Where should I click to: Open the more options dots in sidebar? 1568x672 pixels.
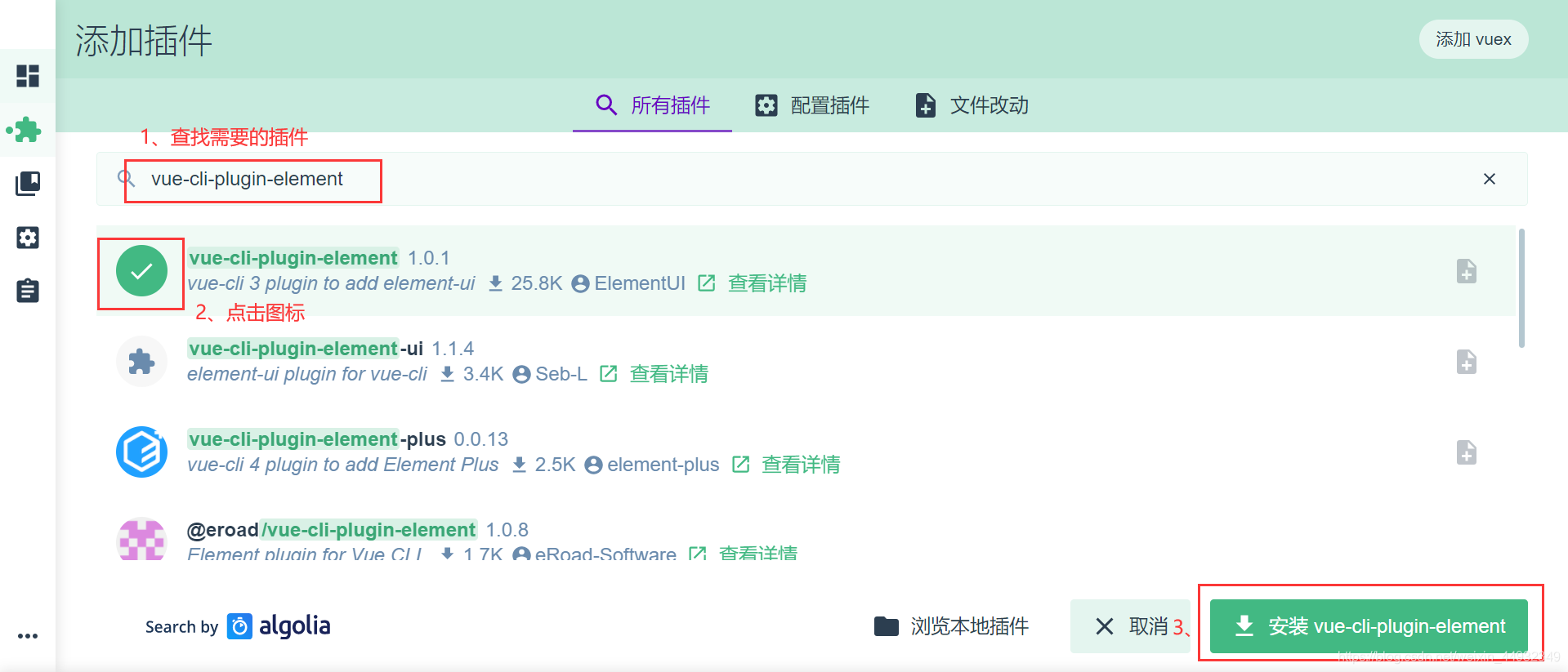[x=28, y=636]
